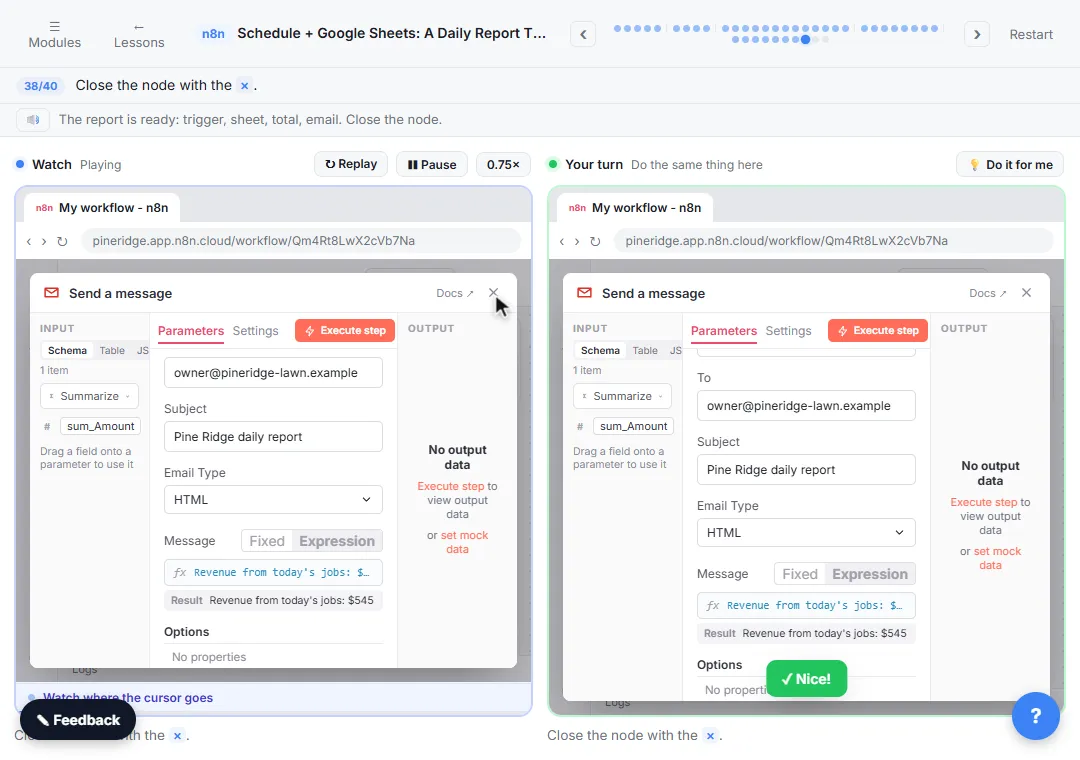Expand Summarize node in Watch input
Viewport: 1080px width, 760px height.
coord(89,396)
